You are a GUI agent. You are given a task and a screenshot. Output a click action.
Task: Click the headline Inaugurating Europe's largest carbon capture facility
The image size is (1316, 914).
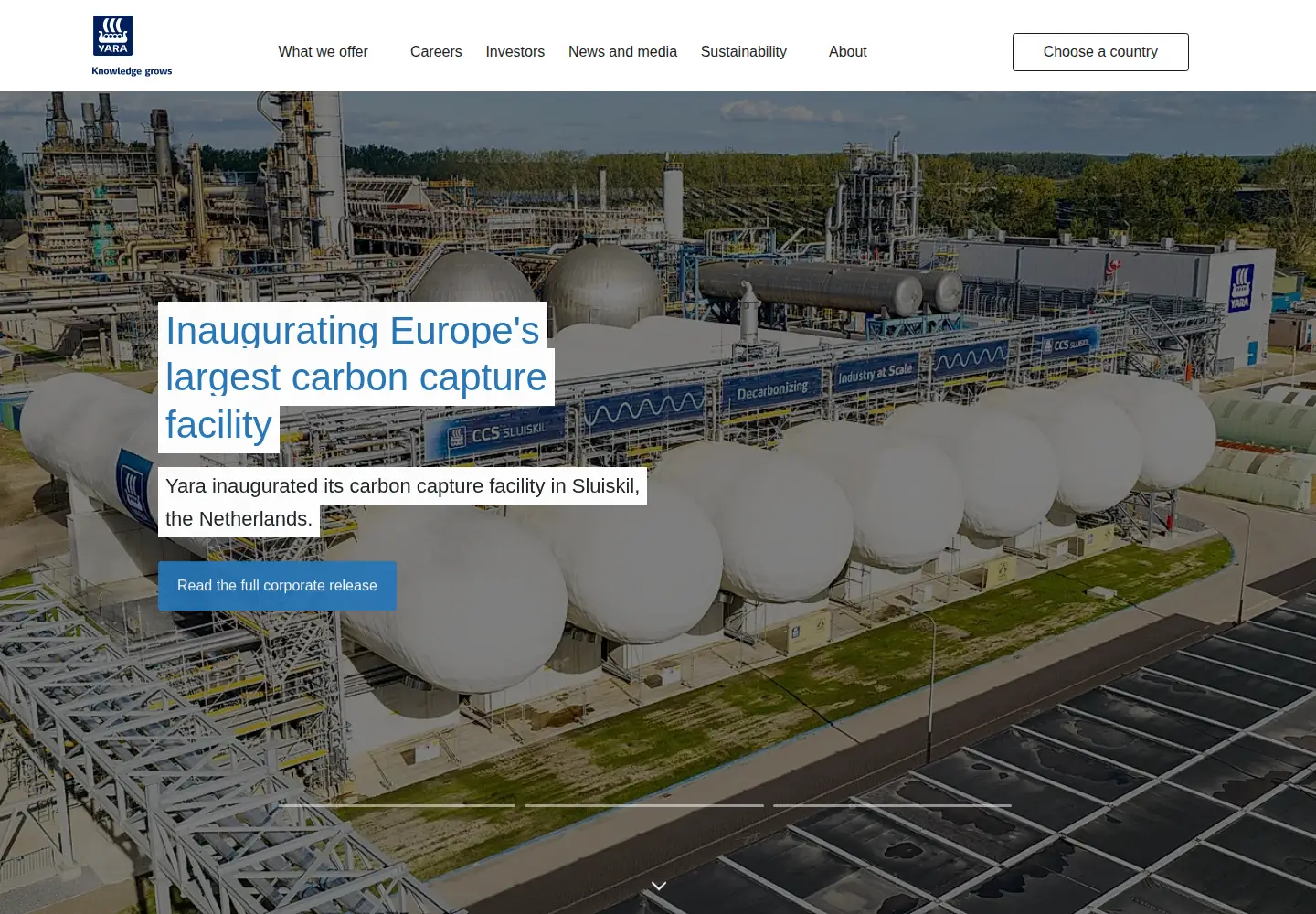pyautogui.click(x=356, y=377)
